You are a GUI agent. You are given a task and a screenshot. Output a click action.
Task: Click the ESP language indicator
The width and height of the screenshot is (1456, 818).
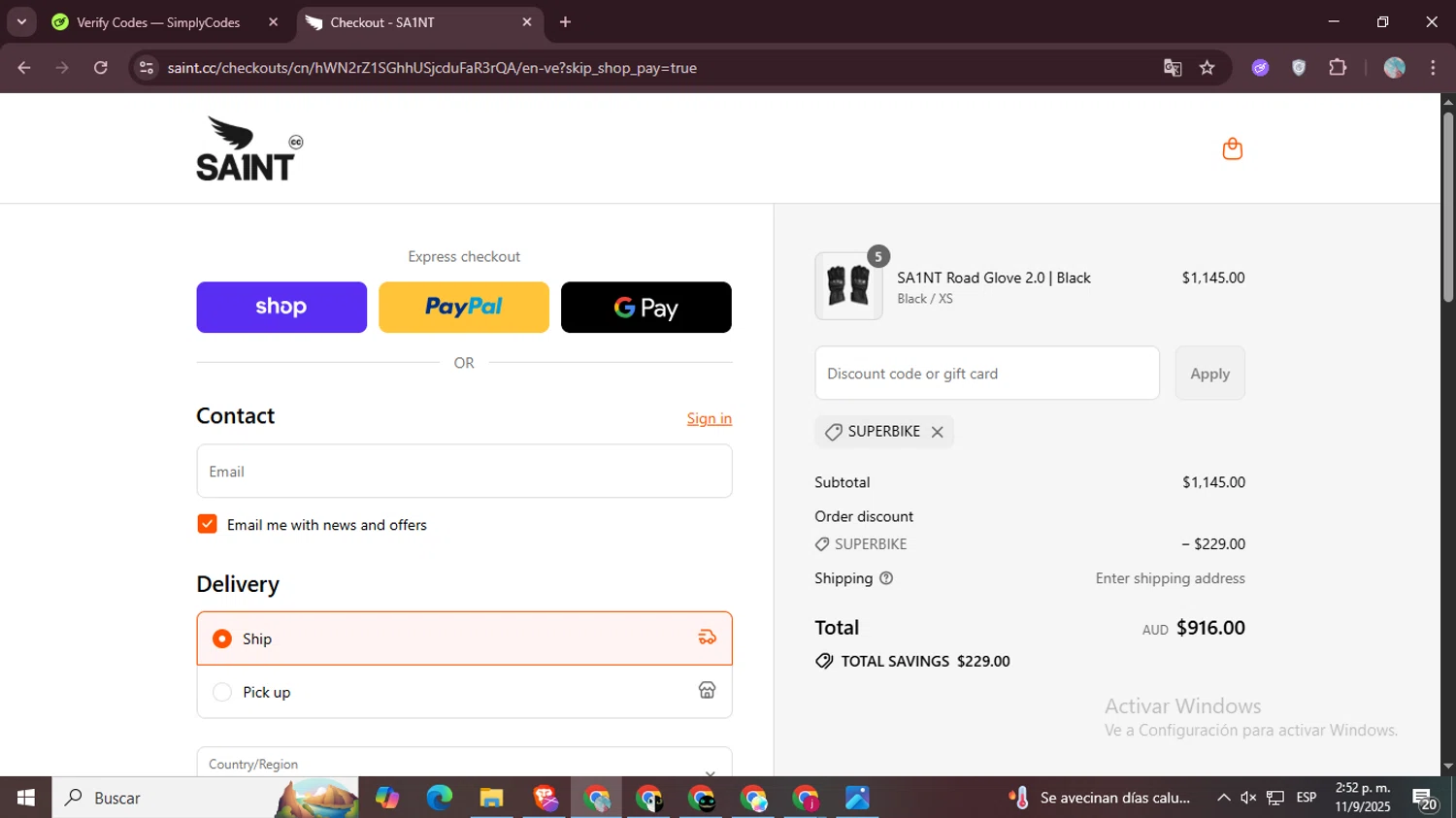point(1307,798)
